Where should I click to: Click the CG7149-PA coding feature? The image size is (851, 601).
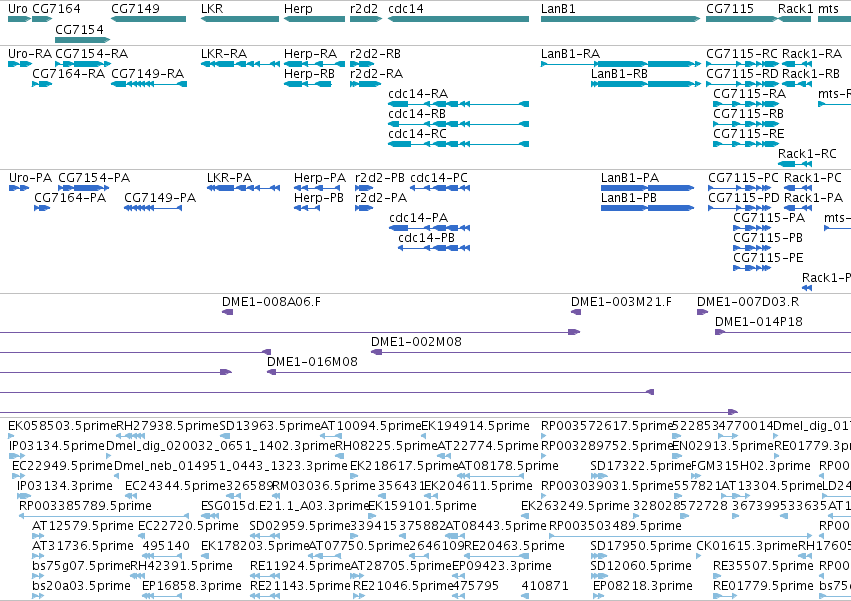pyautogui.click(x=153, y=208)
